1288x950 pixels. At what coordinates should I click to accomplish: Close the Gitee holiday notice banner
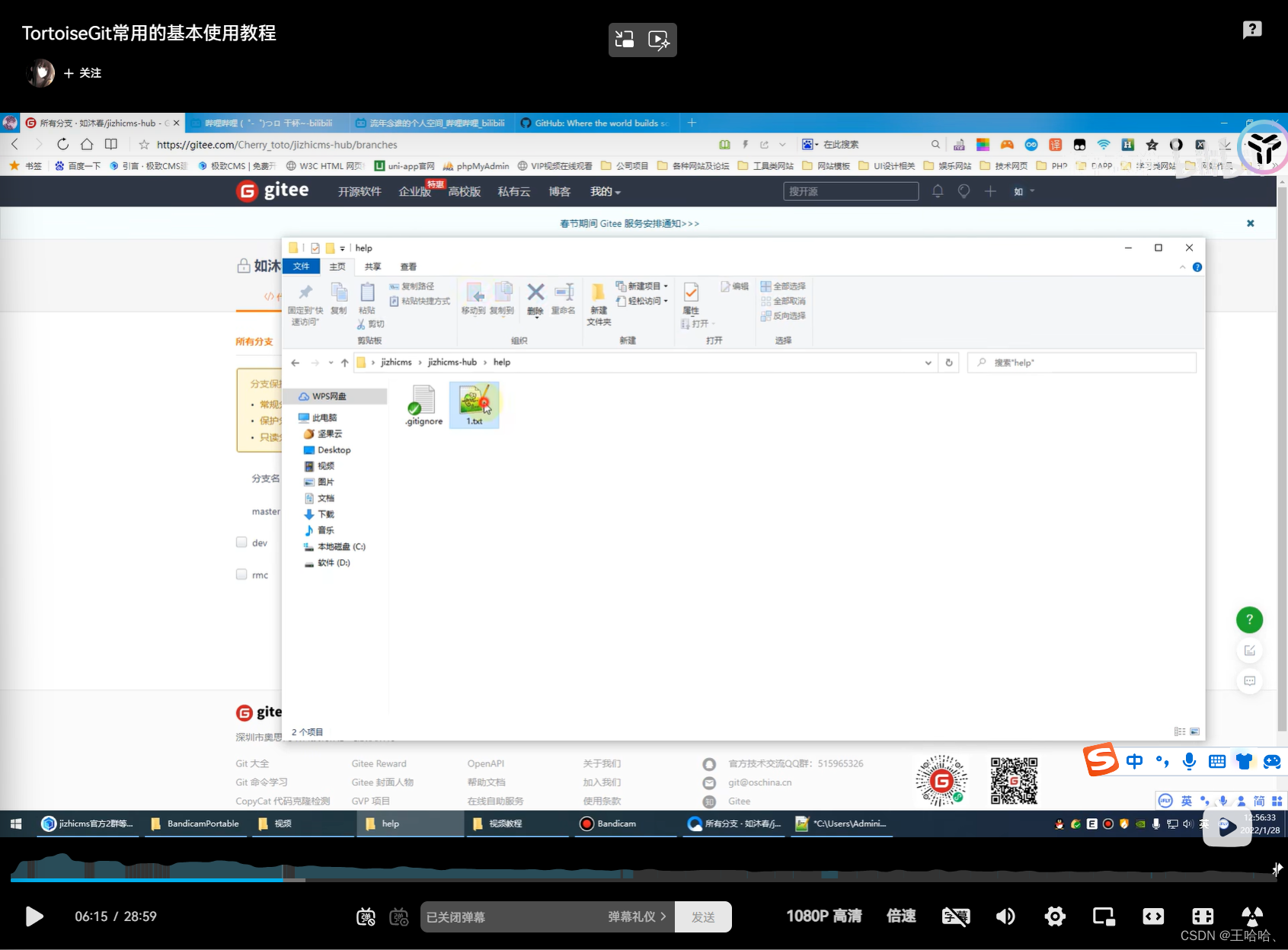pos(1250,223)
